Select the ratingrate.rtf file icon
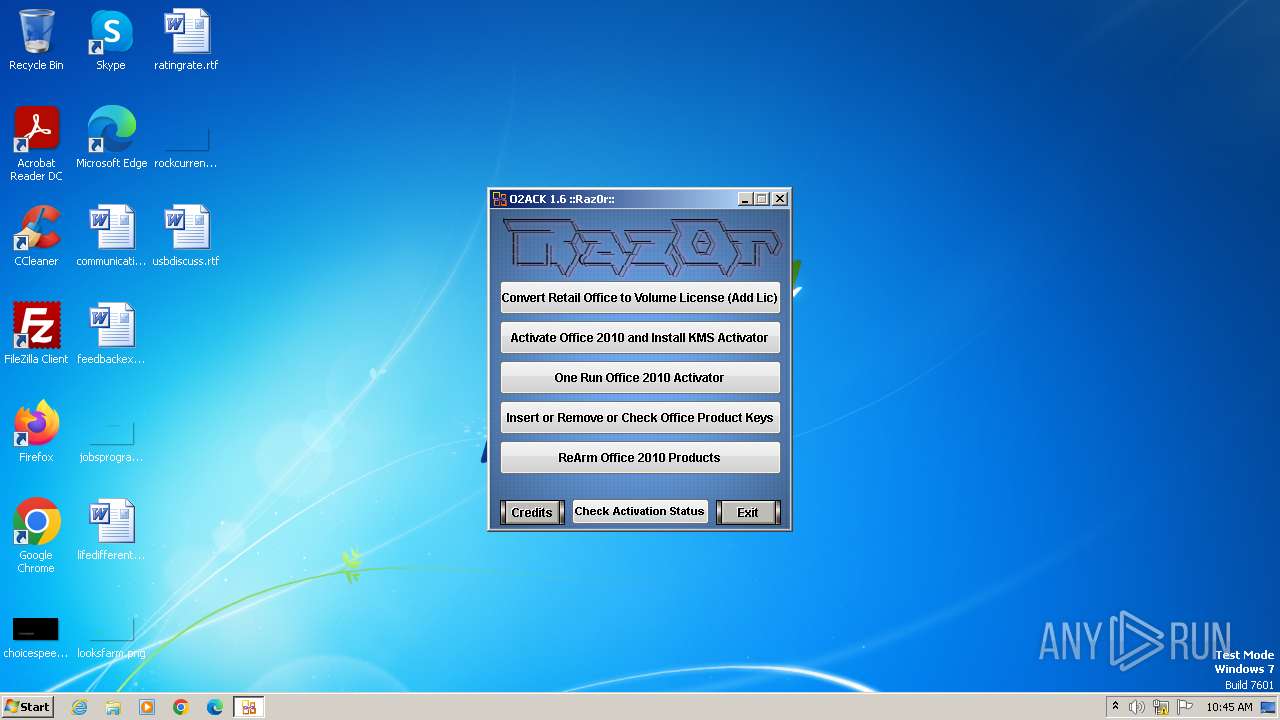The height and width of the screenshot is (720, 1280). click(186, 40)
